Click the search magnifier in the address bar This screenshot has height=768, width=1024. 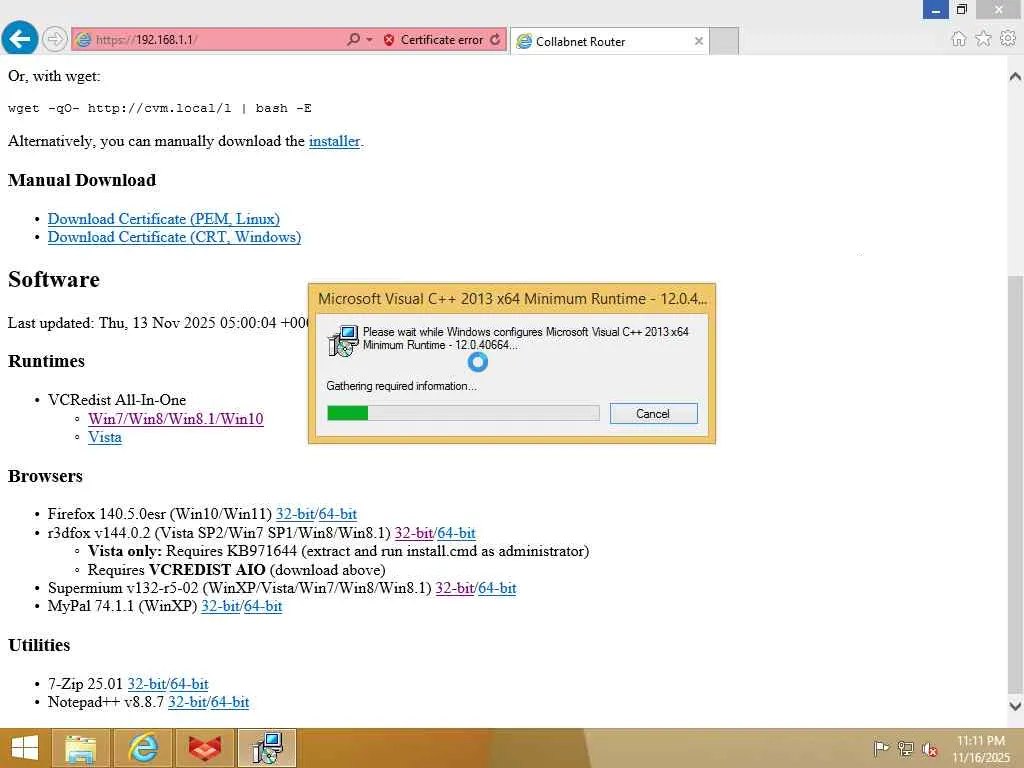pyautogui.click(x=353, y=39)
